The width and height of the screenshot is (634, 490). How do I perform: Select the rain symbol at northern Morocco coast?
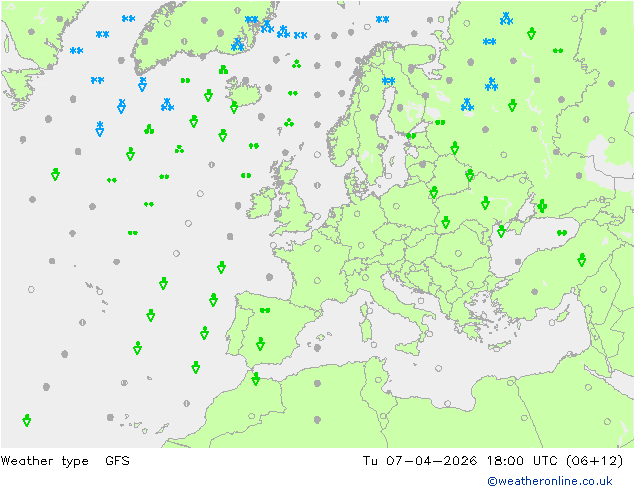(256, 379)
